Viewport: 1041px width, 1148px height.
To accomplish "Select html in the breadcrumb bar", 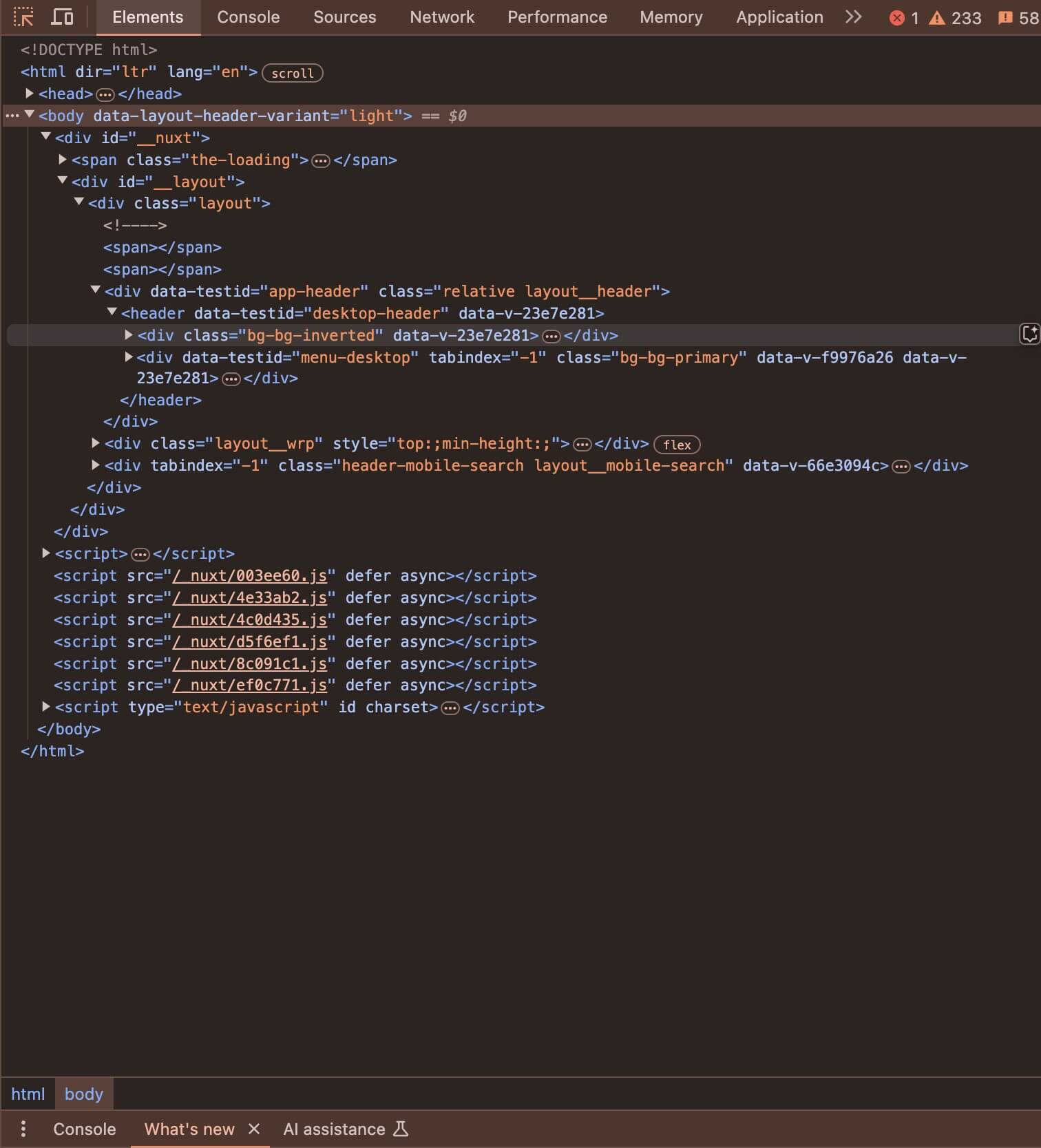I will point(28,1094).
